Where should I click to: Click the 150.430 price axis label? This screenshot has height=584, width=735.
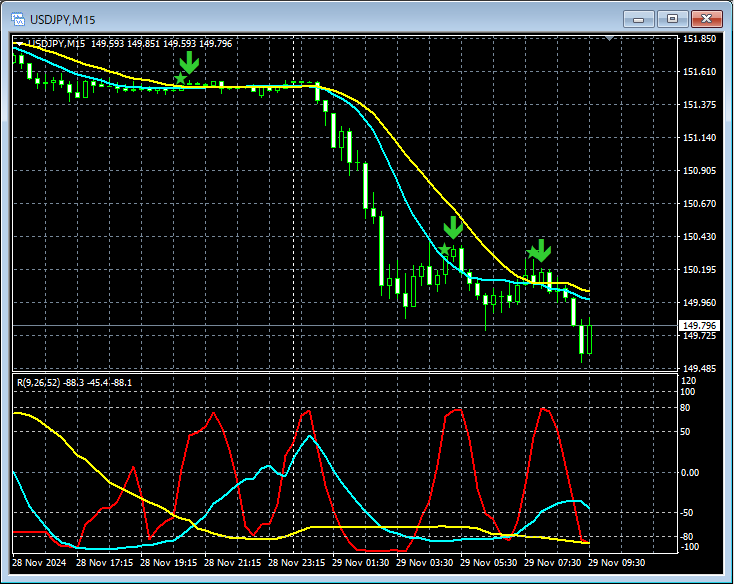[x=699, y=237]
